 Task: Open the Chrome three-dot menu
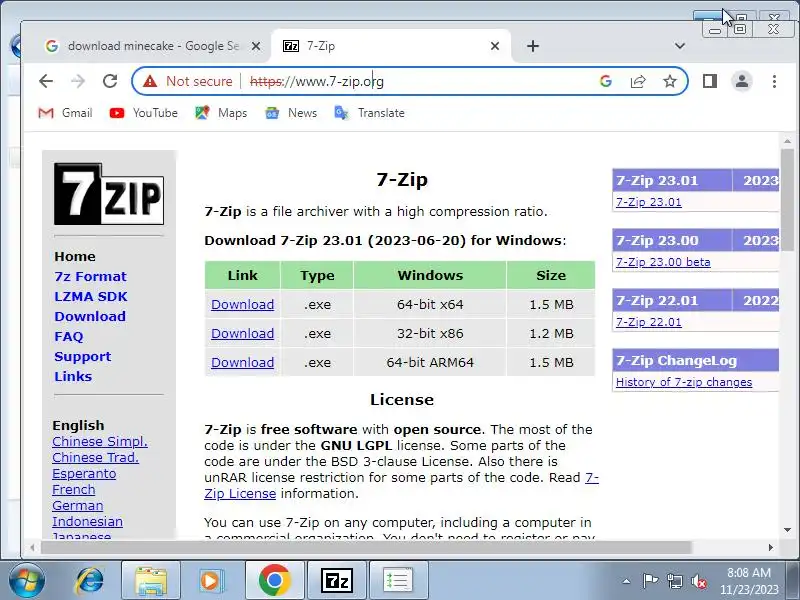click(774, 81)
